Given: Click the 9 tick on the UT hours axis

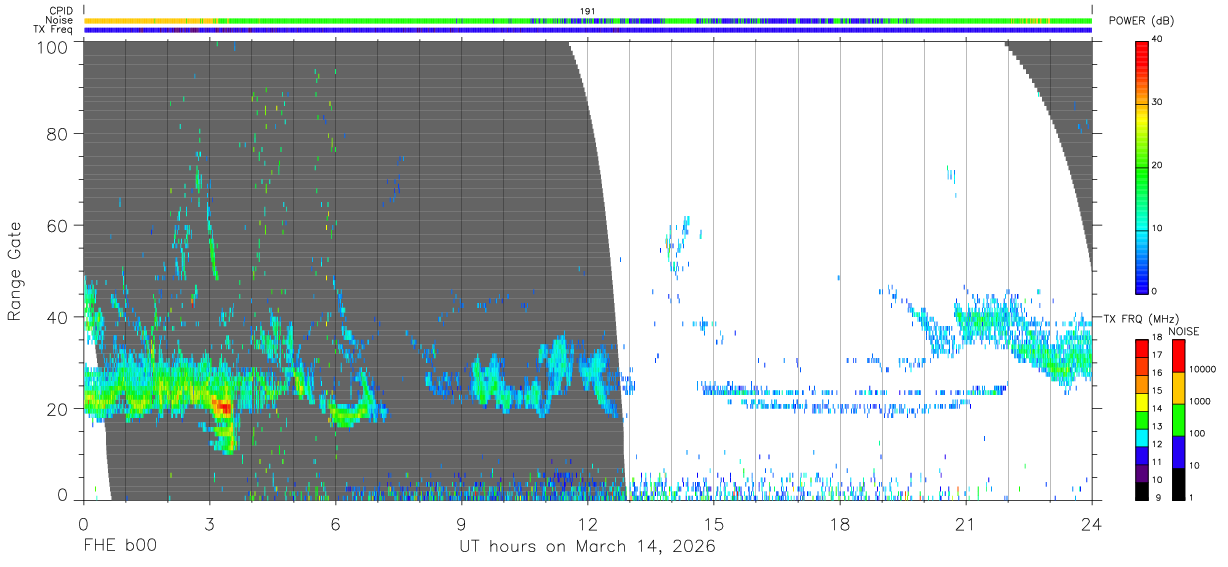Looking at the screenshot, I should pos(461,524).
